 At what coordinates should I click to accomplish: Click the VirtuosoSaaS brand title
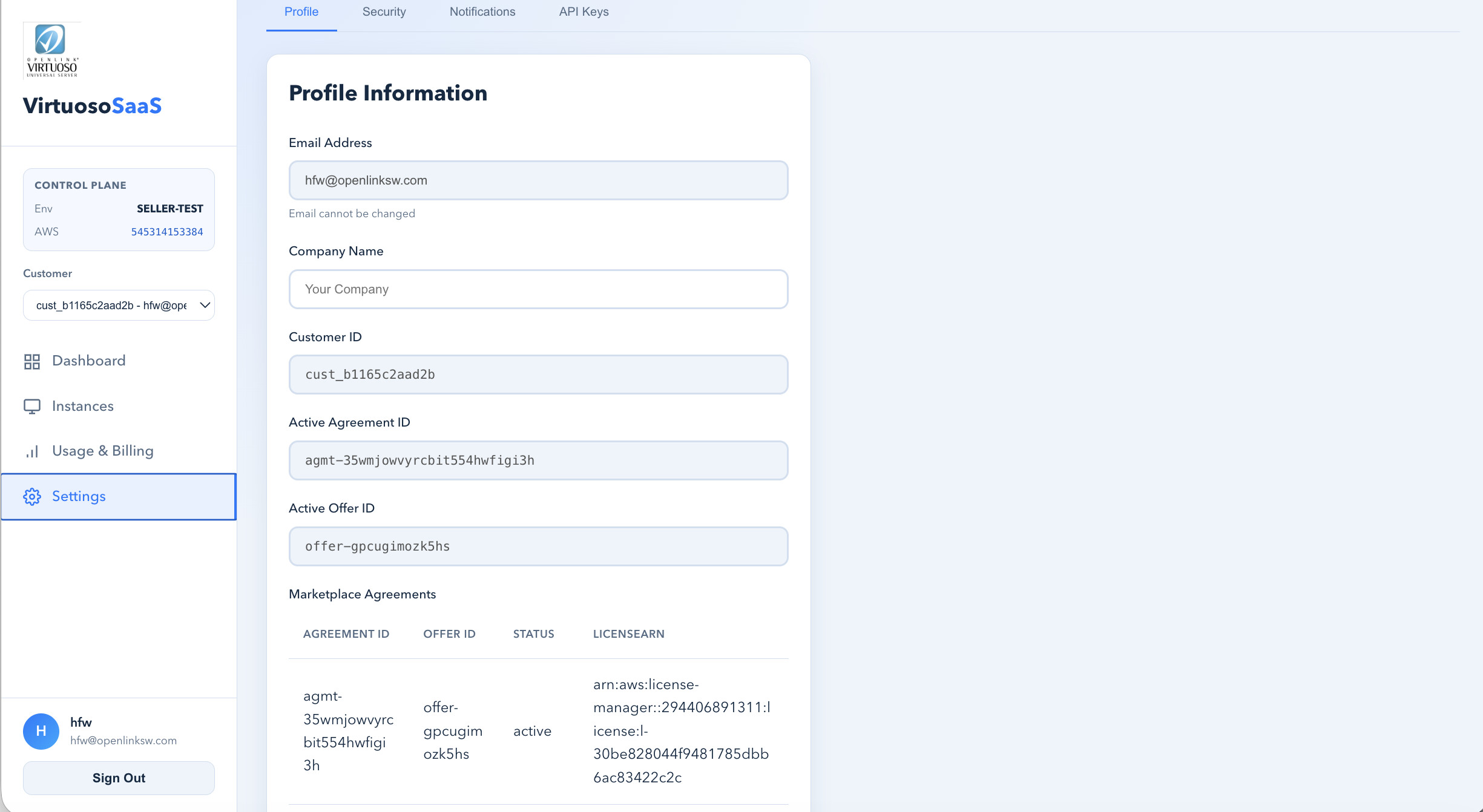pos(92,106)
